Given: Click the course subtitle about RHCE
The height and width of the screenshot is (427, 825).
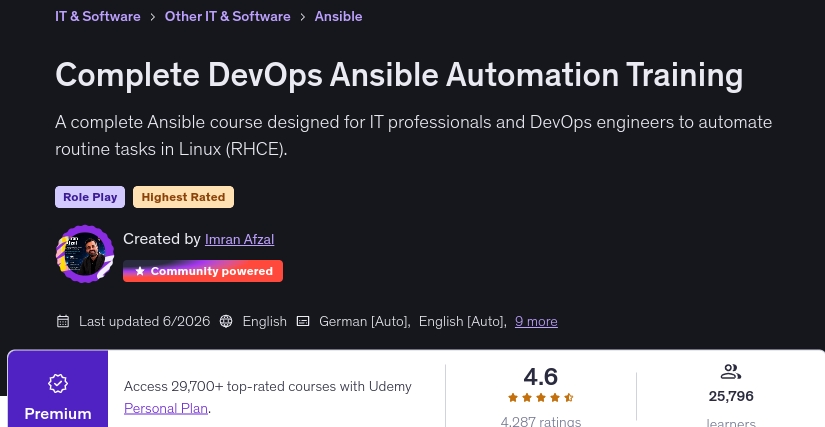Looking at the screenshot, I should point(414,136).
